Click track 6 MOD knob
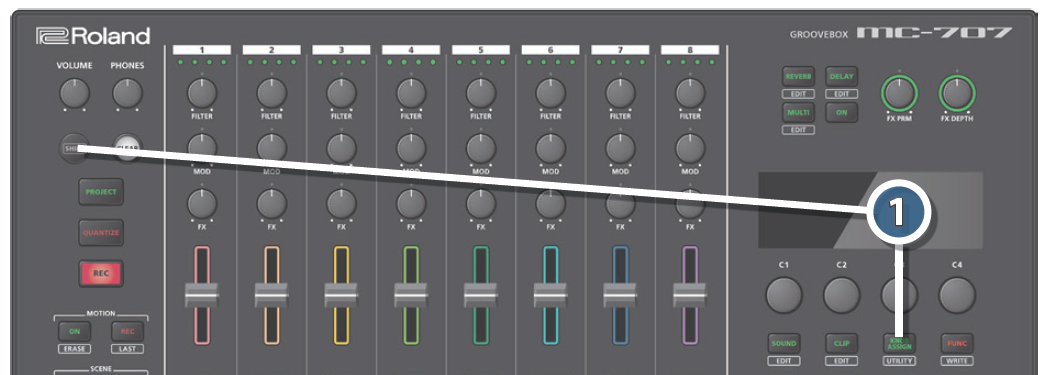Screen dimensions: 1046x375 coord(550,148)
